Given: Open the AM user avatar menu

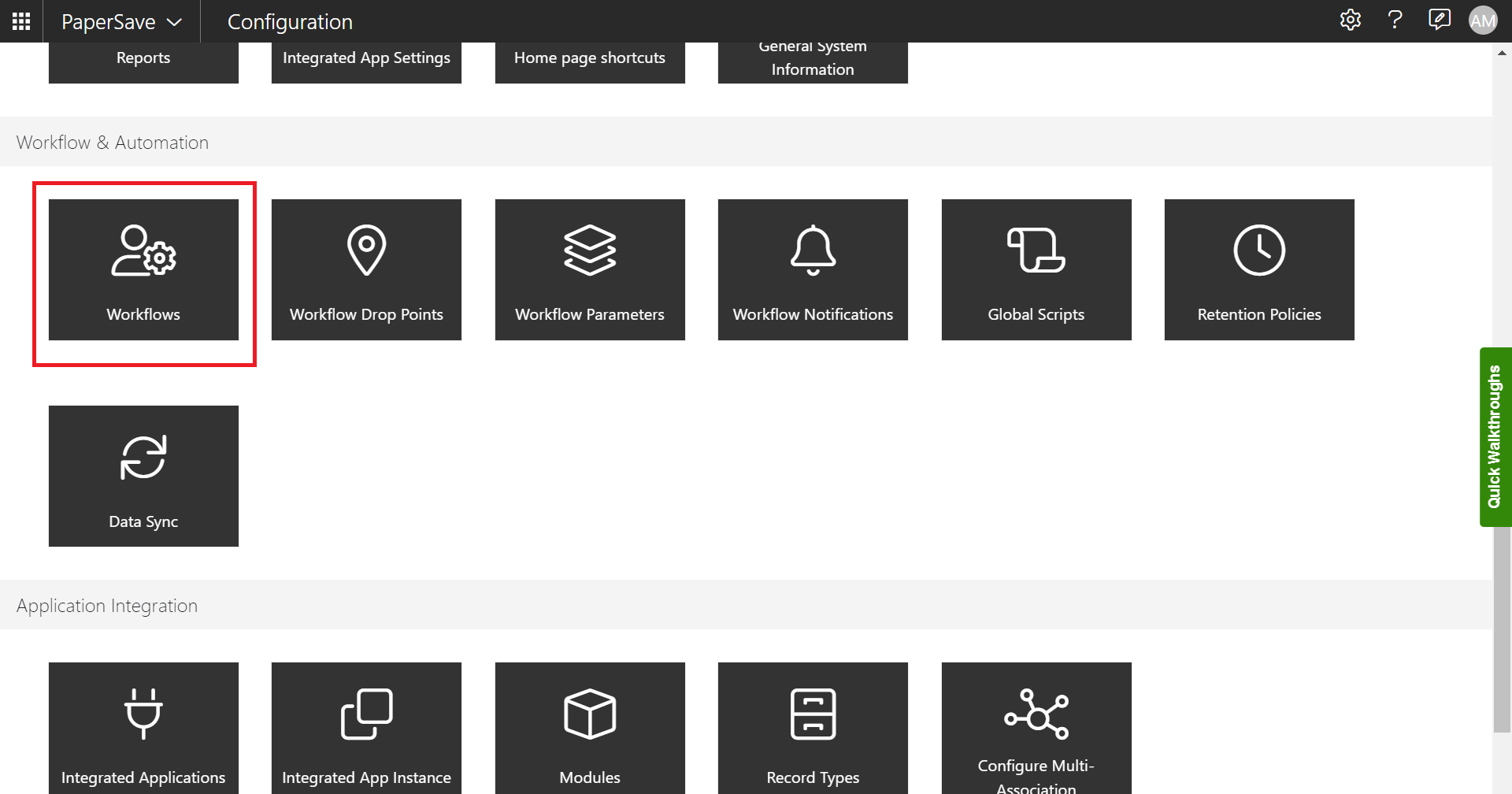Looking at the screenshot, I should 1483,21.
